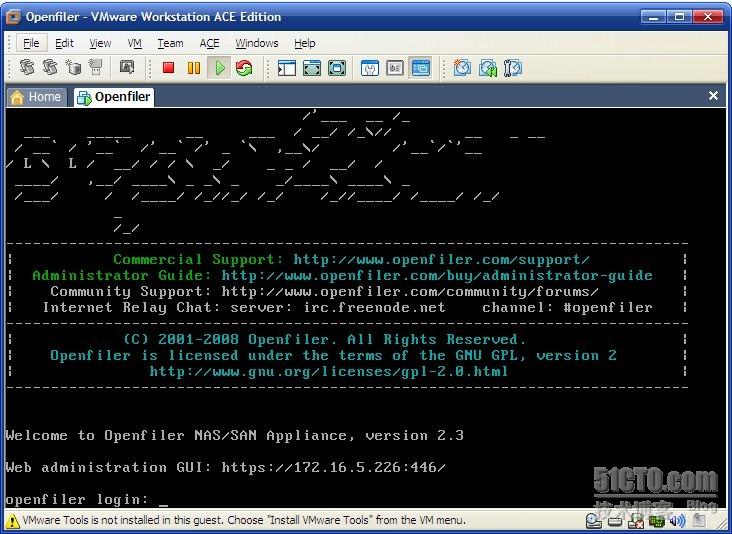Open the File menu

31,43
